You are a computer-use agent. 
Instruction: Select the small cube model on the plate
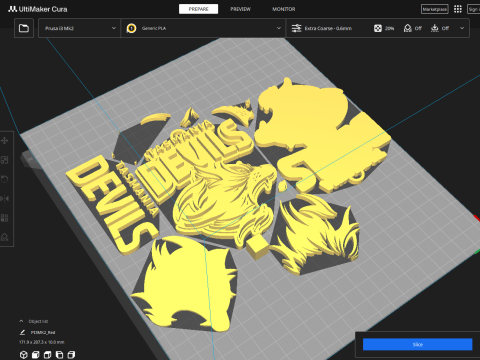point(257,247)
